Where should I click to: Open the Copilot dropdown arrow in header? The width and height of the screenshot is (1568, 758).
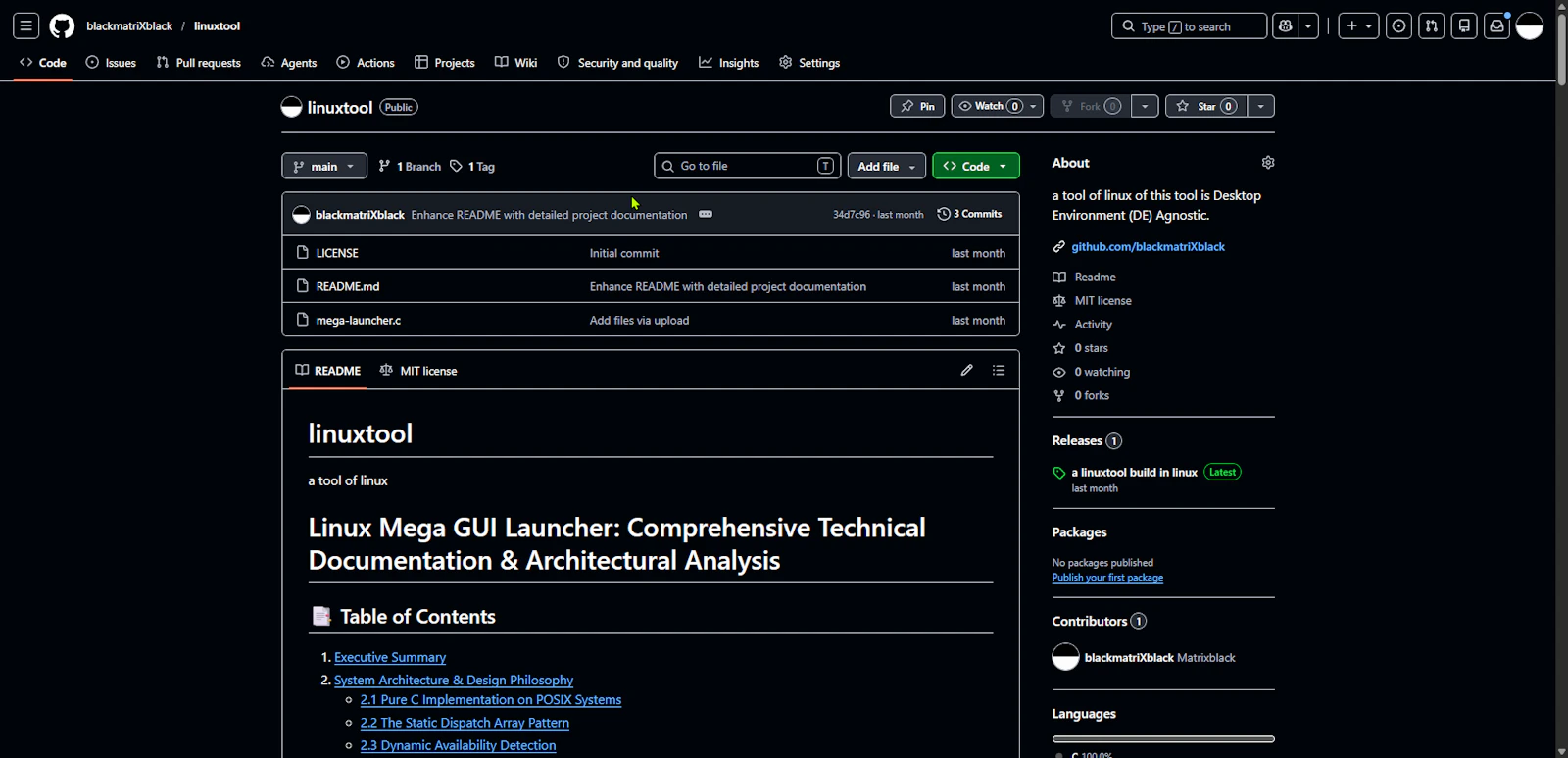click(x=1308, y=26)
